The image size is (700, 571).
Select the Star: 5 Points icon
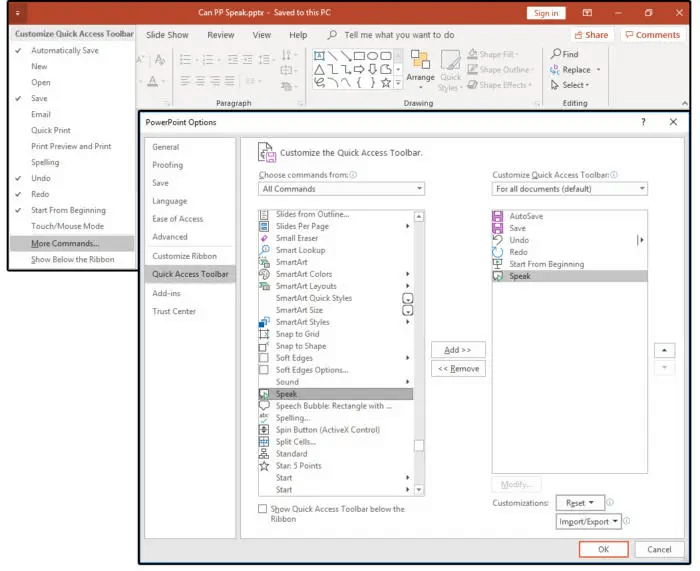(x=264, y=466)
